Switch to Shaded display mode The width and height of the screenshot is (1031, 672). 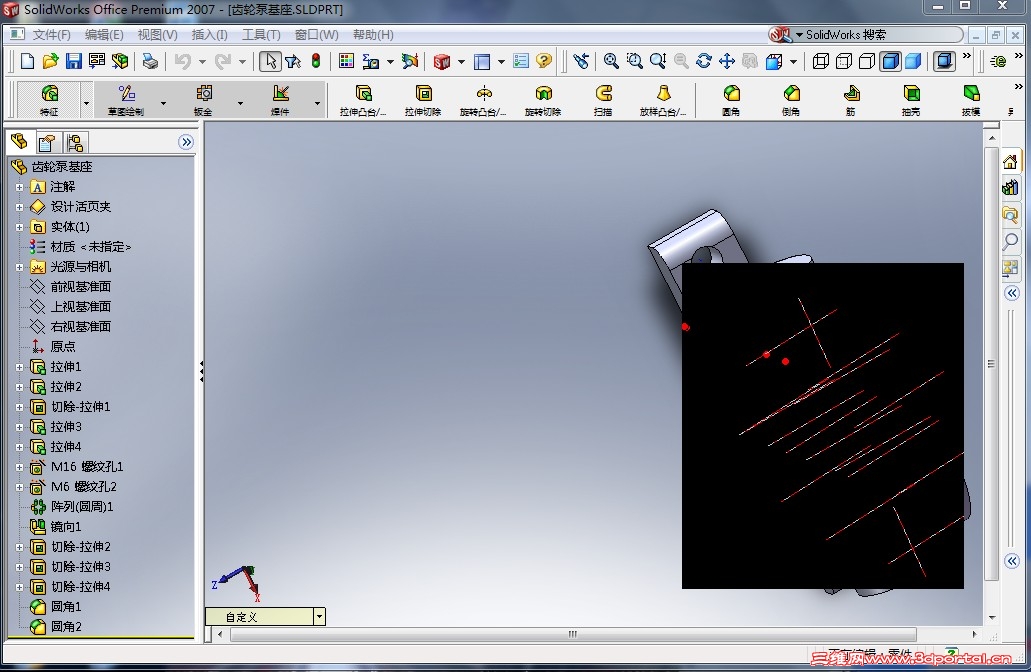913,61
